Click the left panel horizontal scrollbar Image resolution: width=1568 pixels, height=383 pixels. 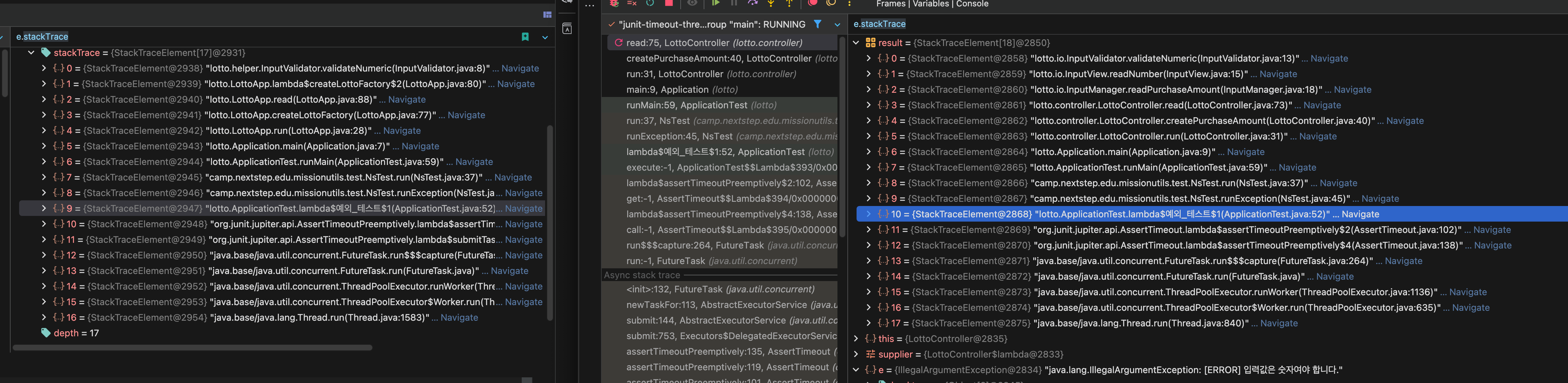192,348
